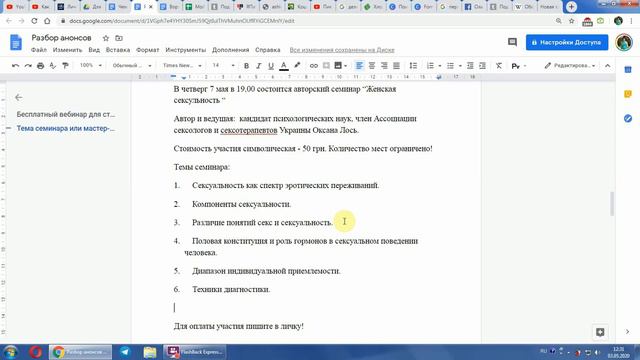Select outline item Тема семинара или мастер-...
Screen dimensions: 640x360
(x=66, y=128)
